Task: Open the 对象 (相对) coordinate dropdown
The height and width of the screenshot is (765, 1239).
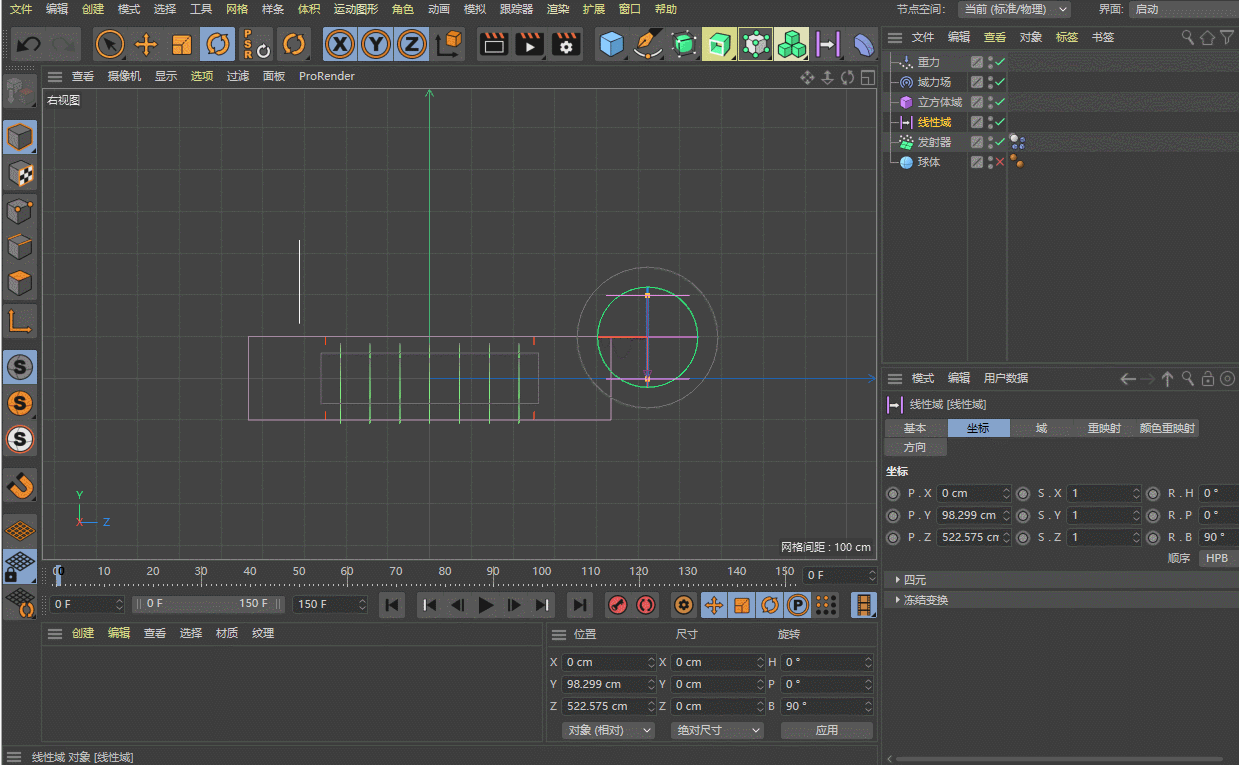Action: point(608,730)
